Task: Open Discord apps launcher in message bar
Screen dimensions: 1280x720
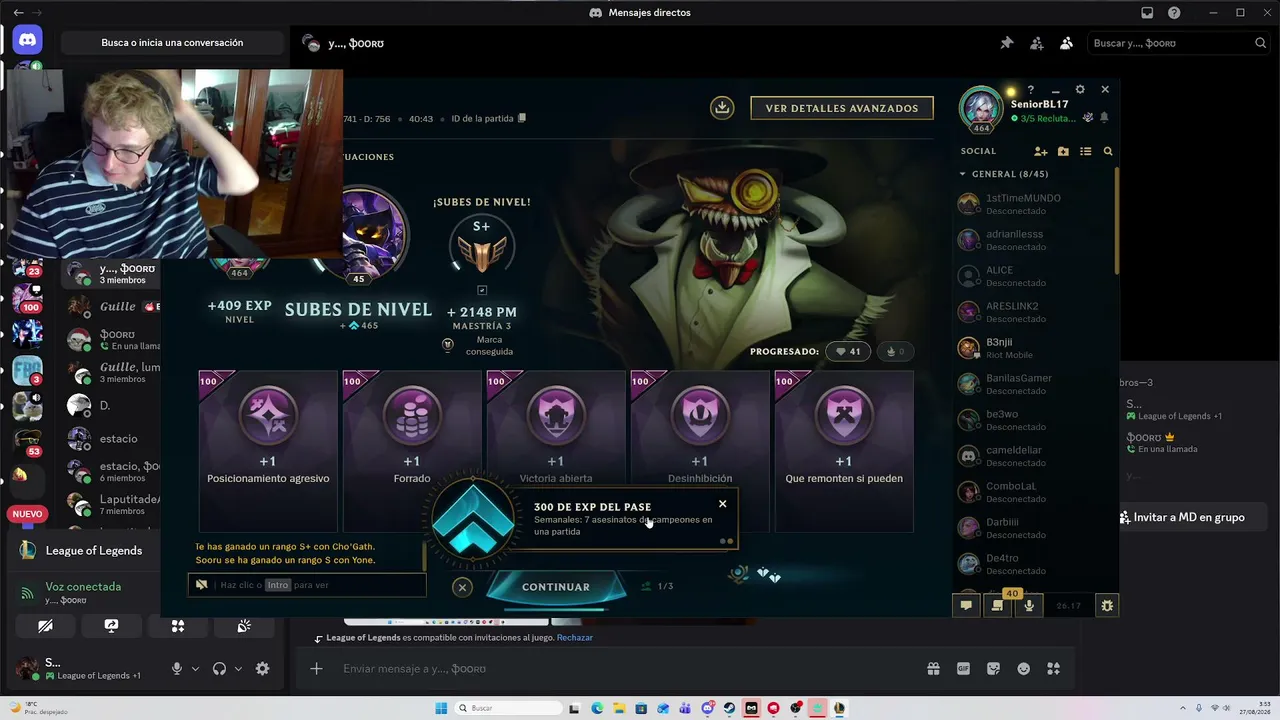Action: 1053,669
